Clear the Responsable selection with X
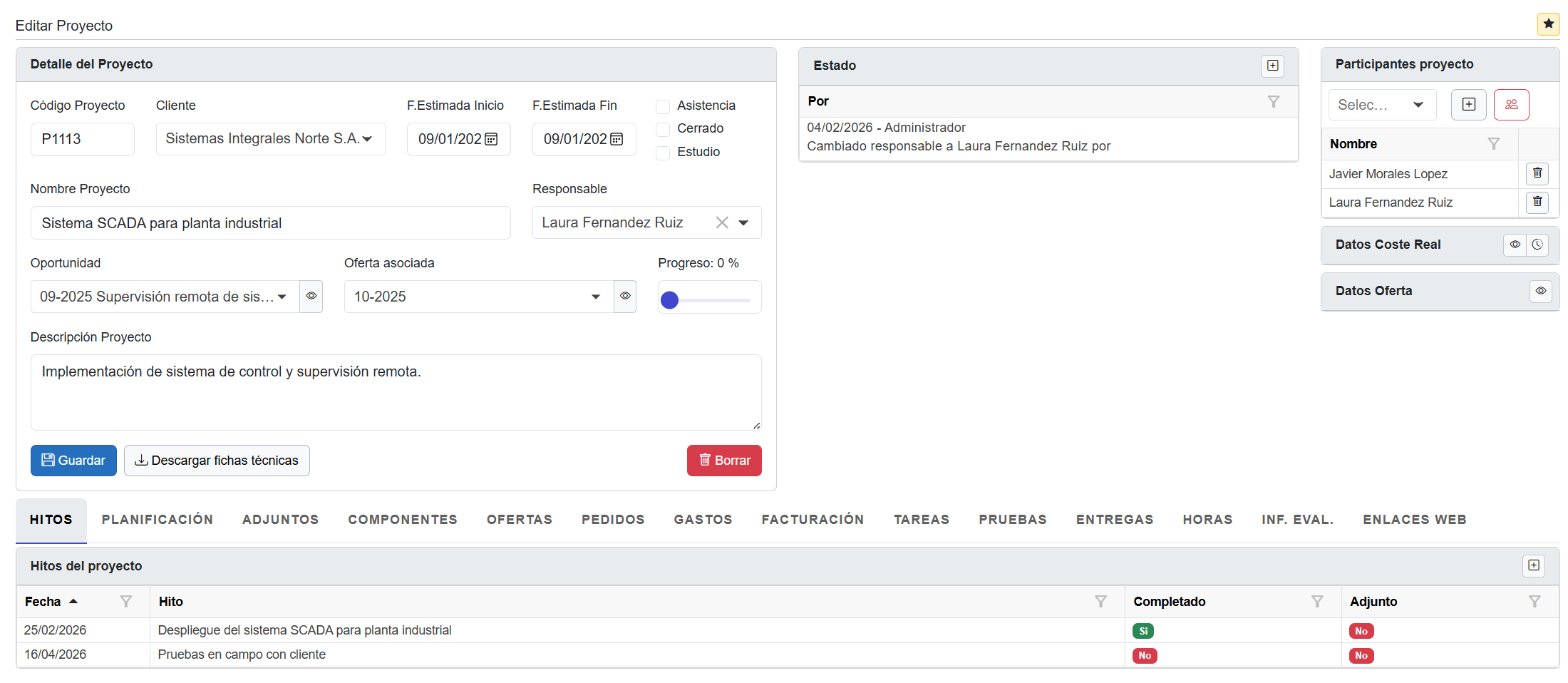This screenshot has width=1568, height=683. (722, 222)
